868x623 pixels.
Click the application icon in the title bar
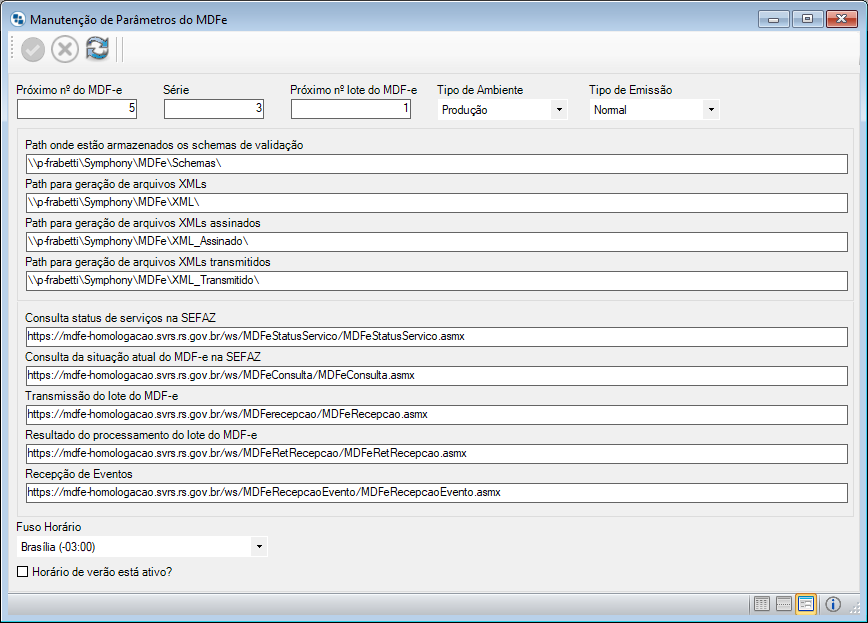click(x=17, y=17)
